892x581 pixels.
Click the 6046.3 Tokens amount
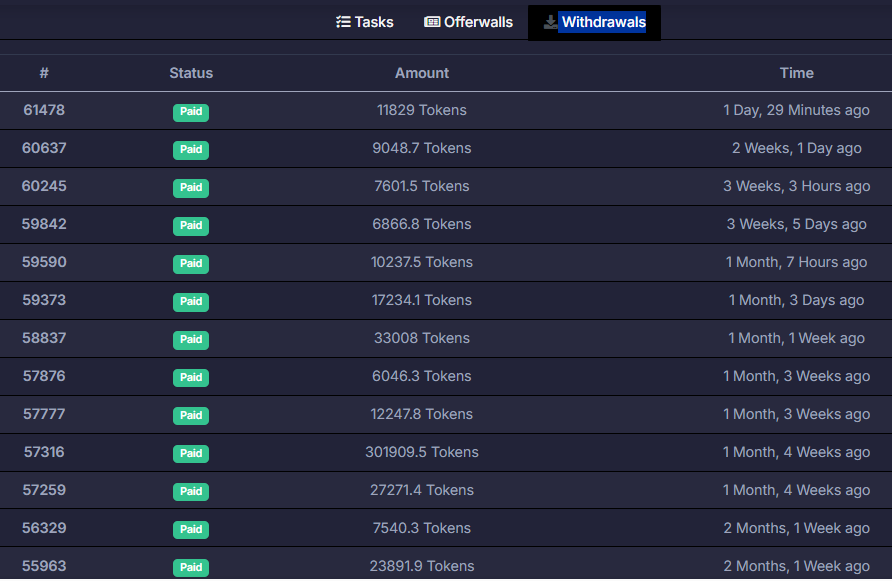(x=422, y=376)
